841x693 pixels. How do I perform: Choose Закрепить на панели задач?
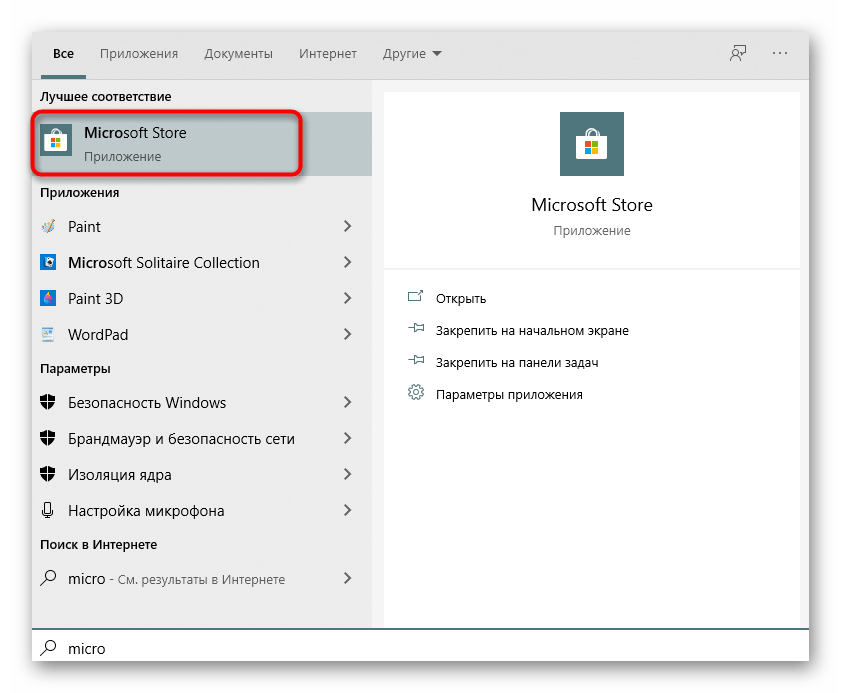pyautogui.click(x=517, y=363)
